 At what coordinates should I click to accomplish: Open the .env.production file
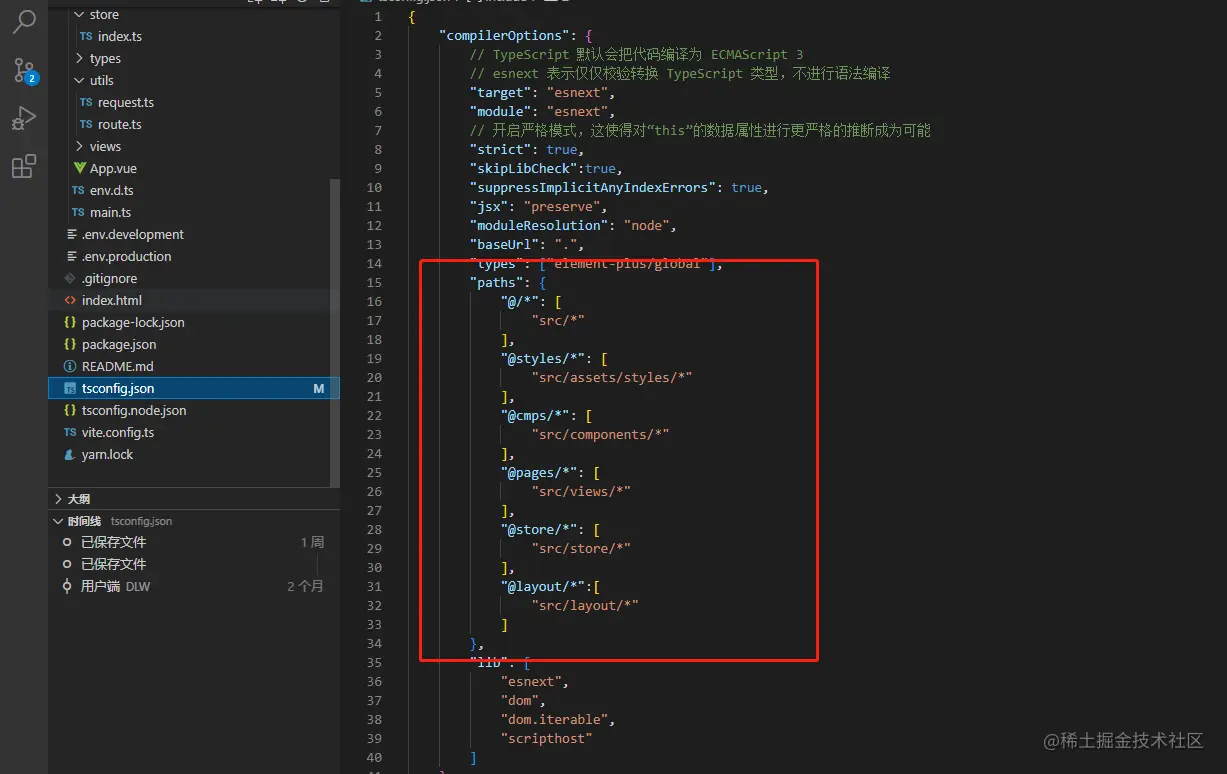[127, 256]
